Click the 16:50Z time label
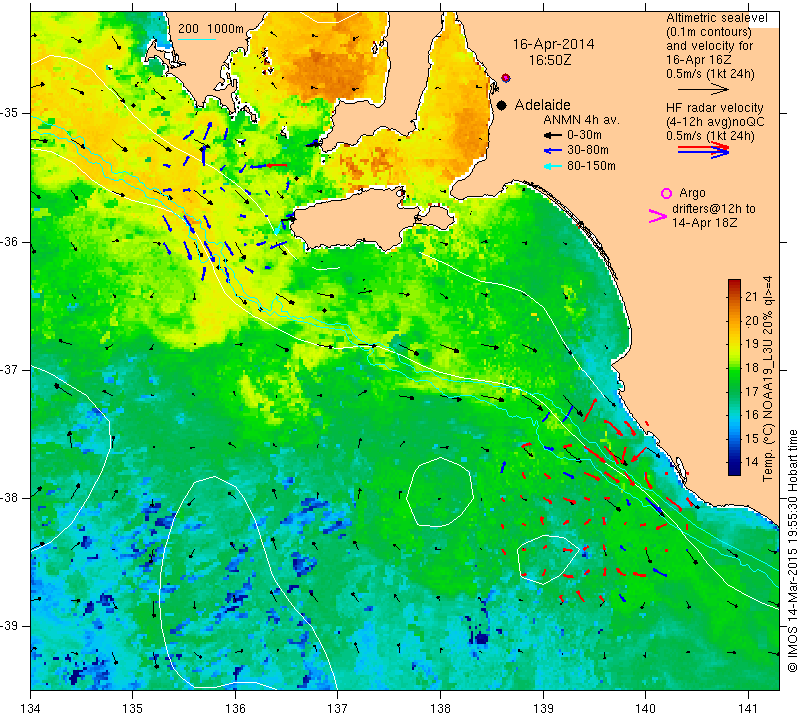This screenshot has height=720, width=800. 549,60
